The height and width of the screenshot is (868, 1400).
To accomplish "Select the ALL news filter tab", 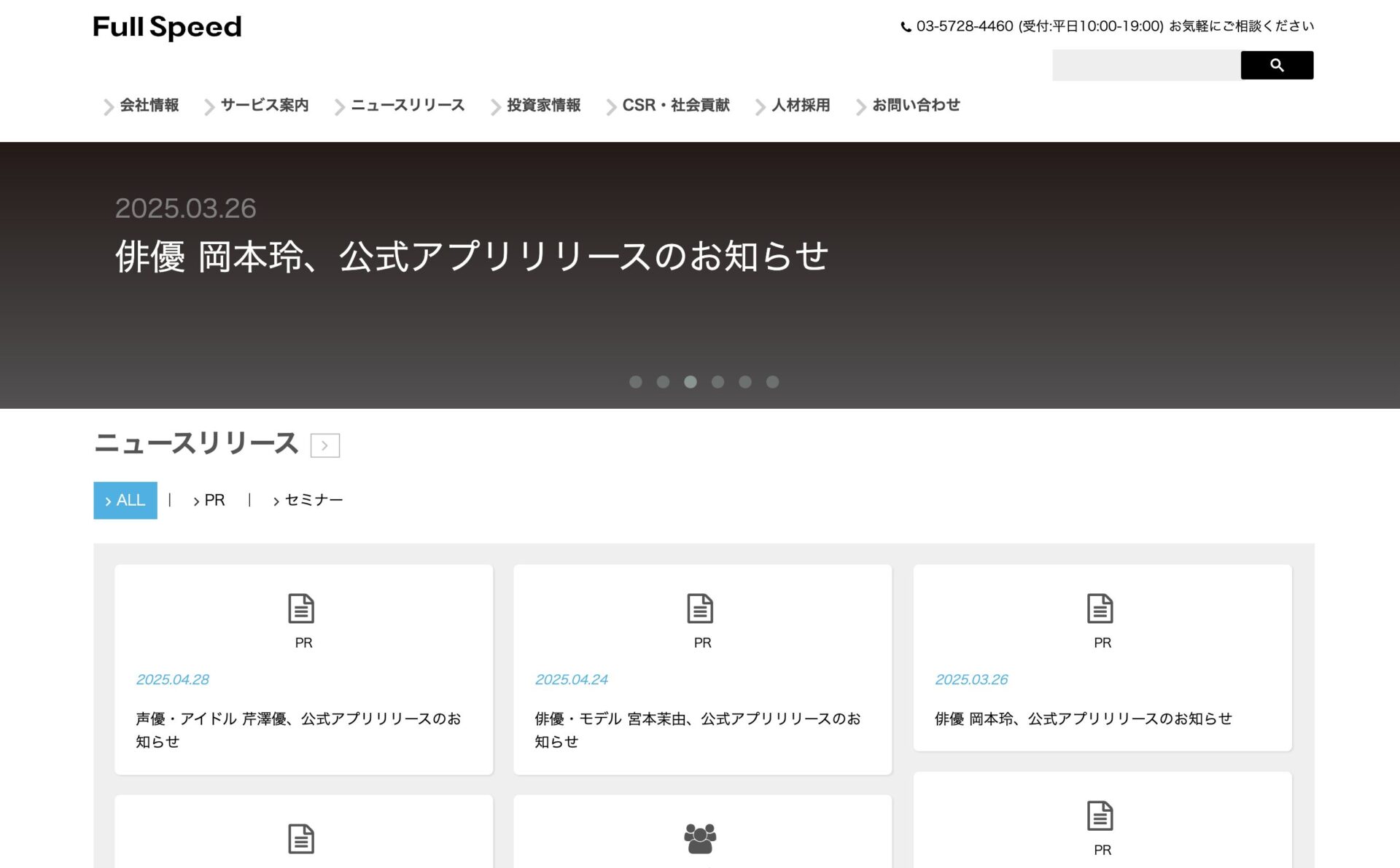I will (x=125, y=501).
